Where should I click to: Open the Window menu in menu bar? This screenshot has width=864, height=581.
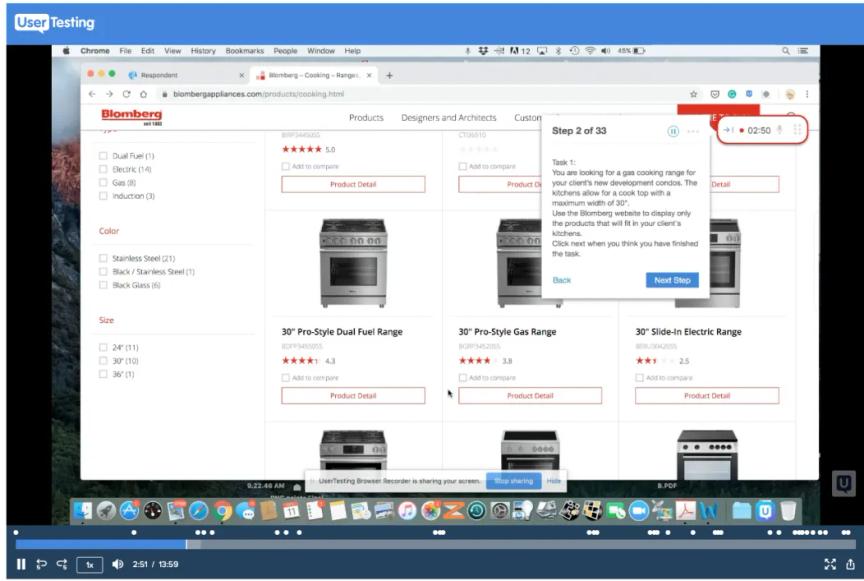click(x=321, y=51)
